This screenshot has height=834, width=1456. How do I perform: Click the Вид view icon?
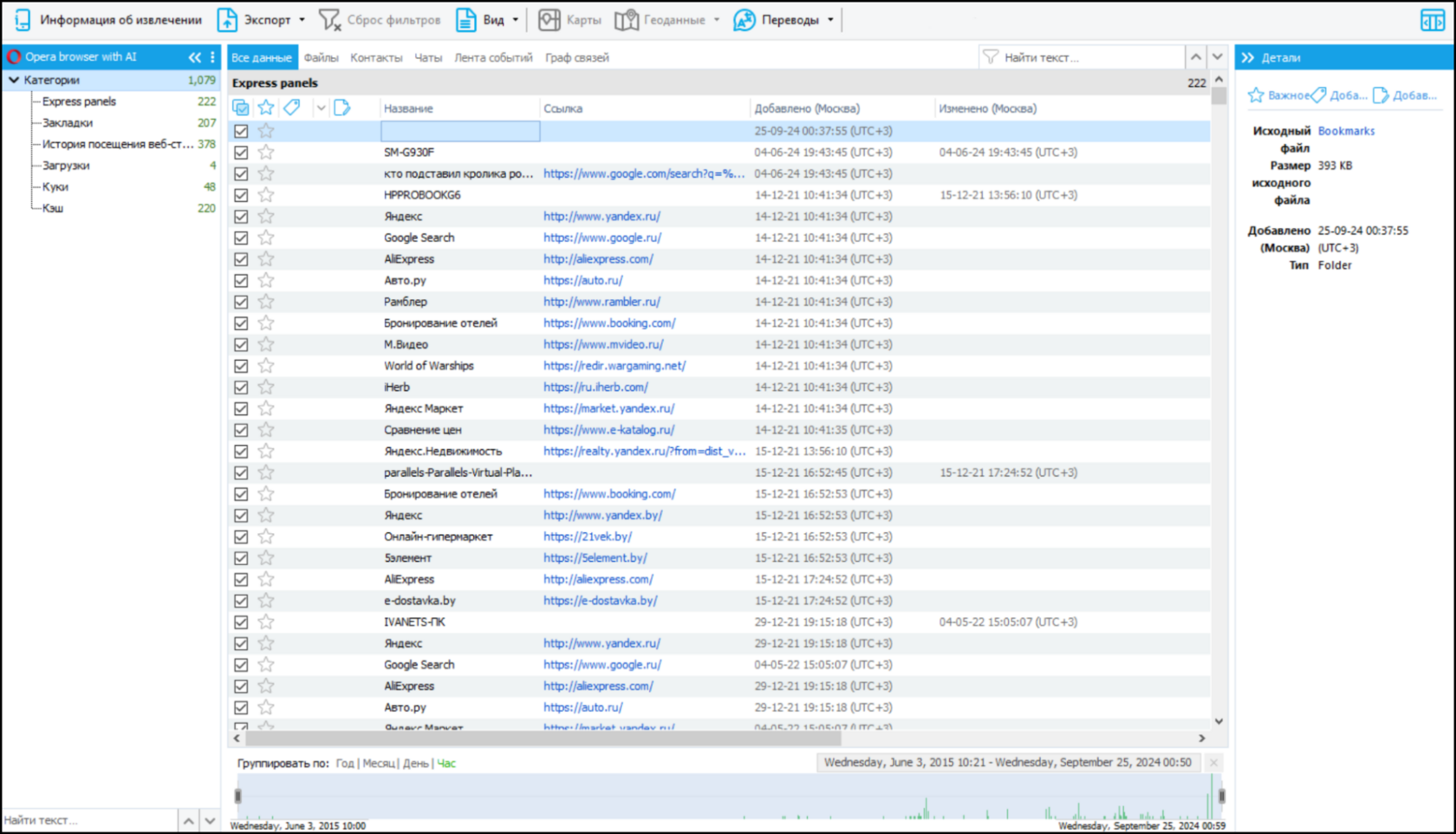click(465, 20)
